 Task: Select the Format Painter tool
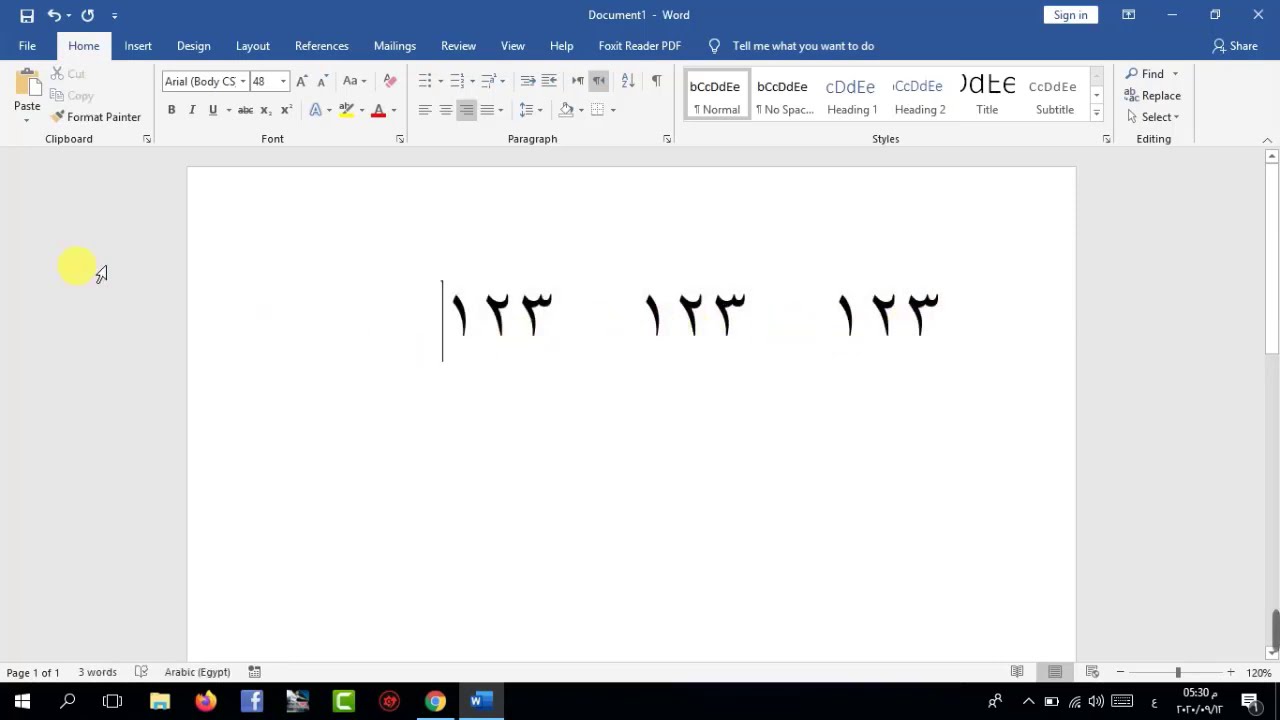(x=96, y=117)
